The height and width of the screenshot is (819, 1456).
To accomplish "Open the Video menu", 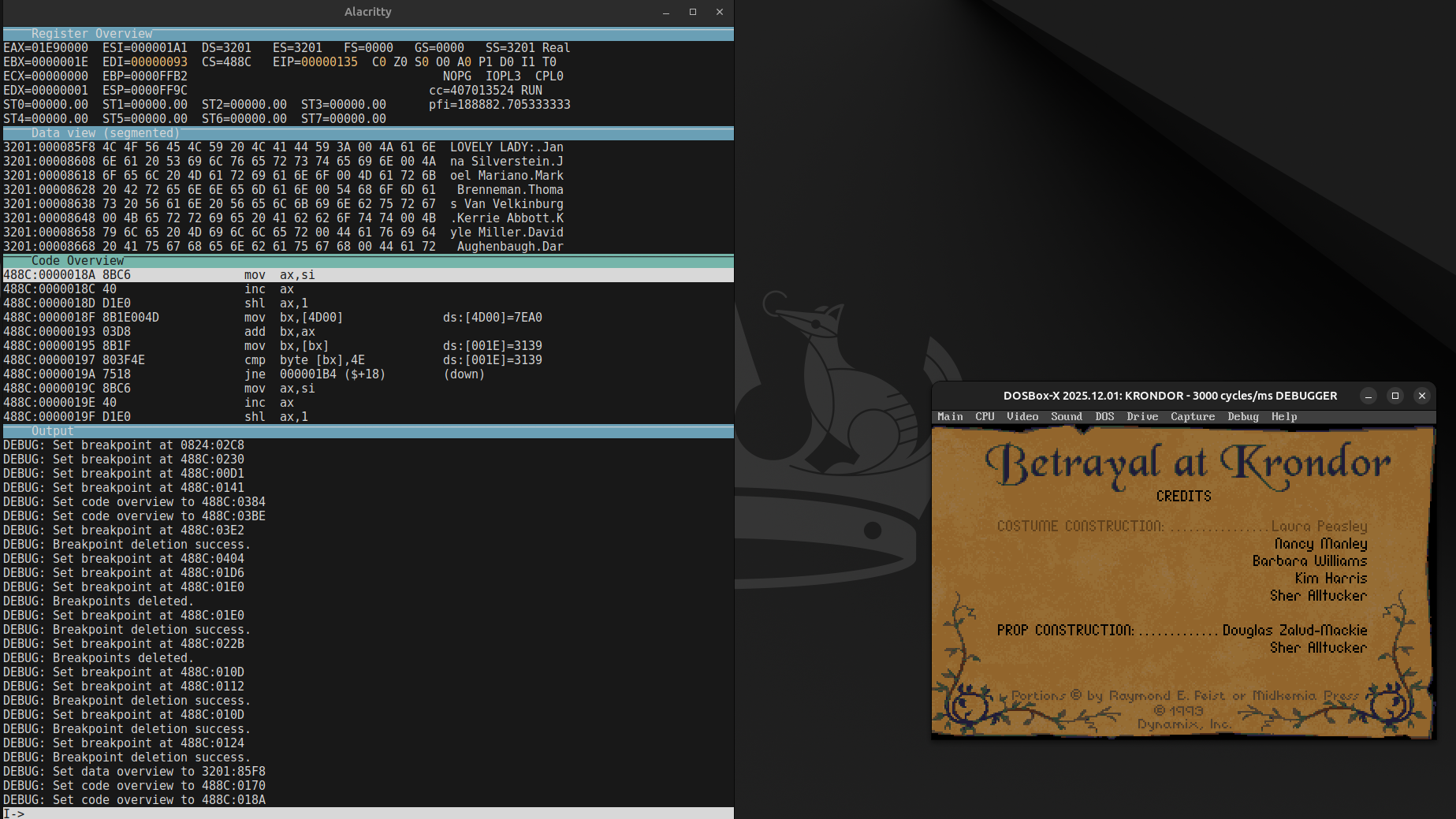I will click(x=1022, y=416).
